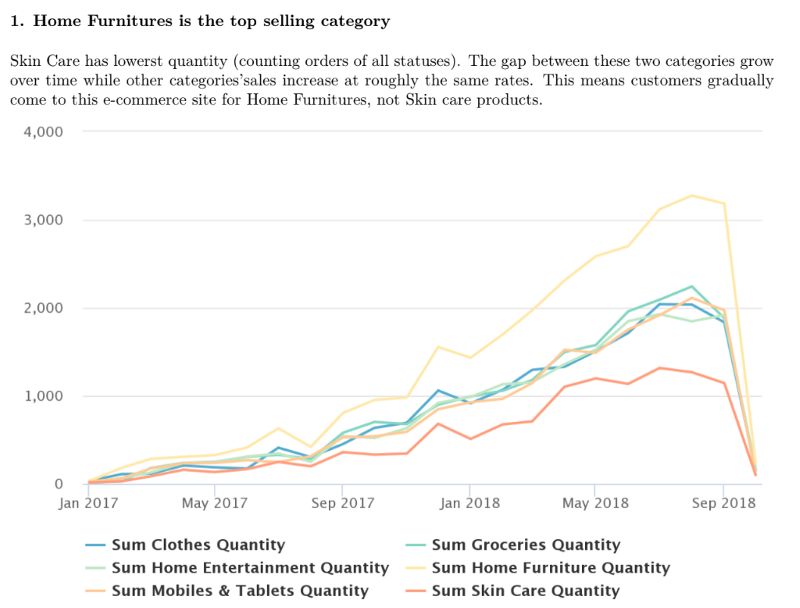Click the yellow Home Furniture legend marker
Image resolution: width=800 pixels, height=608 pixels.
(x=416, y=568)
